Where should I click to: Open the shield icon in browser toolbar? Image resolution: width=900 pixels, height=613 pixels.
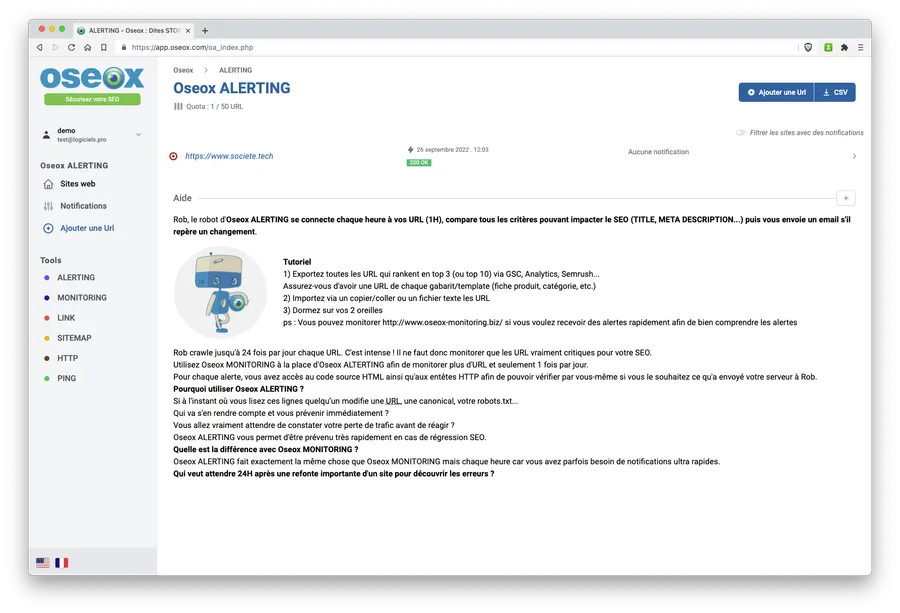pyautogui.click(x=808, y=48)
